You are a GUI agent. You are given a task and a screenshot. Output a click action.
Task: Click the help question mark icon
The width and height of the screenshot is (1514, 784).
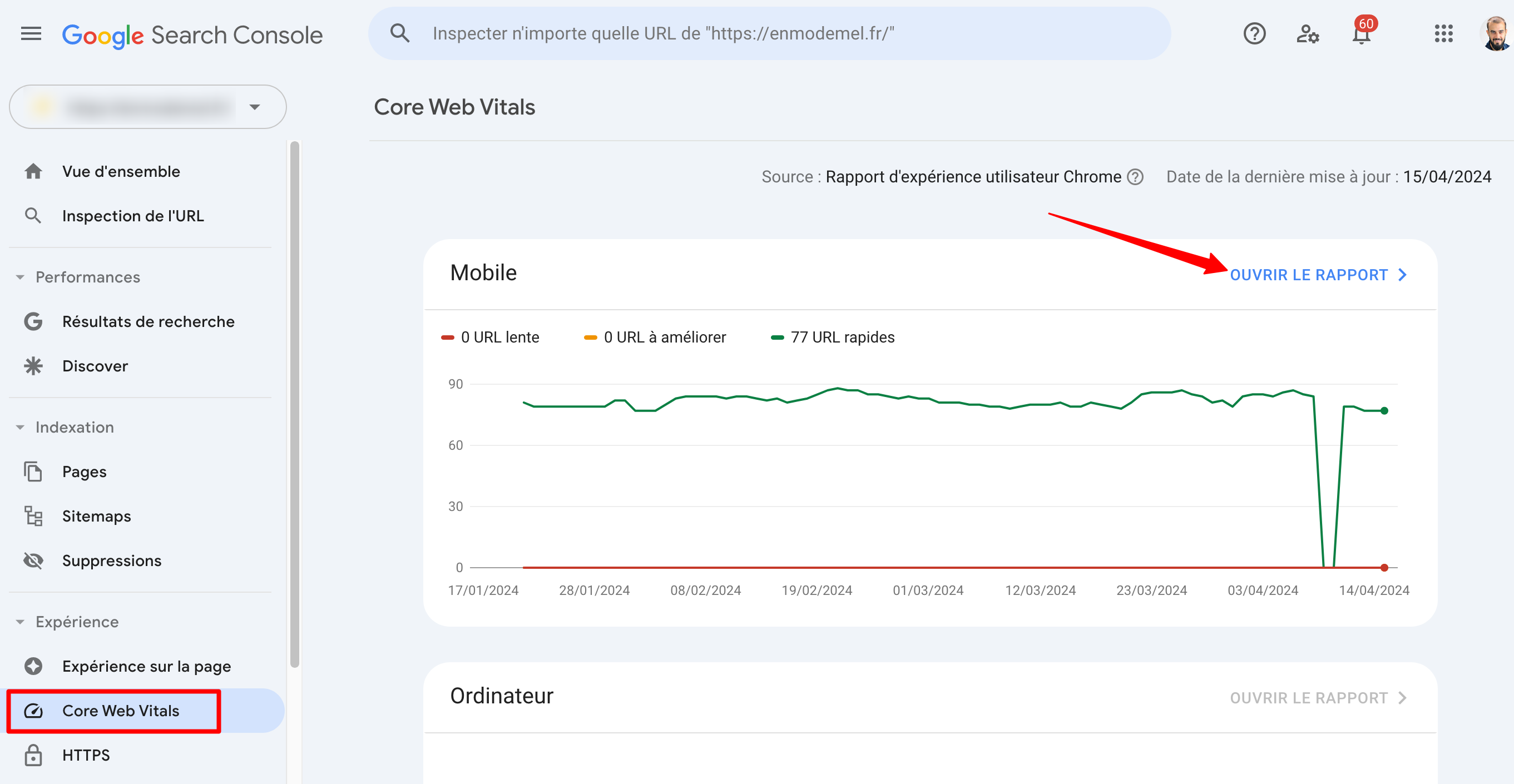tap(1255, 33)
